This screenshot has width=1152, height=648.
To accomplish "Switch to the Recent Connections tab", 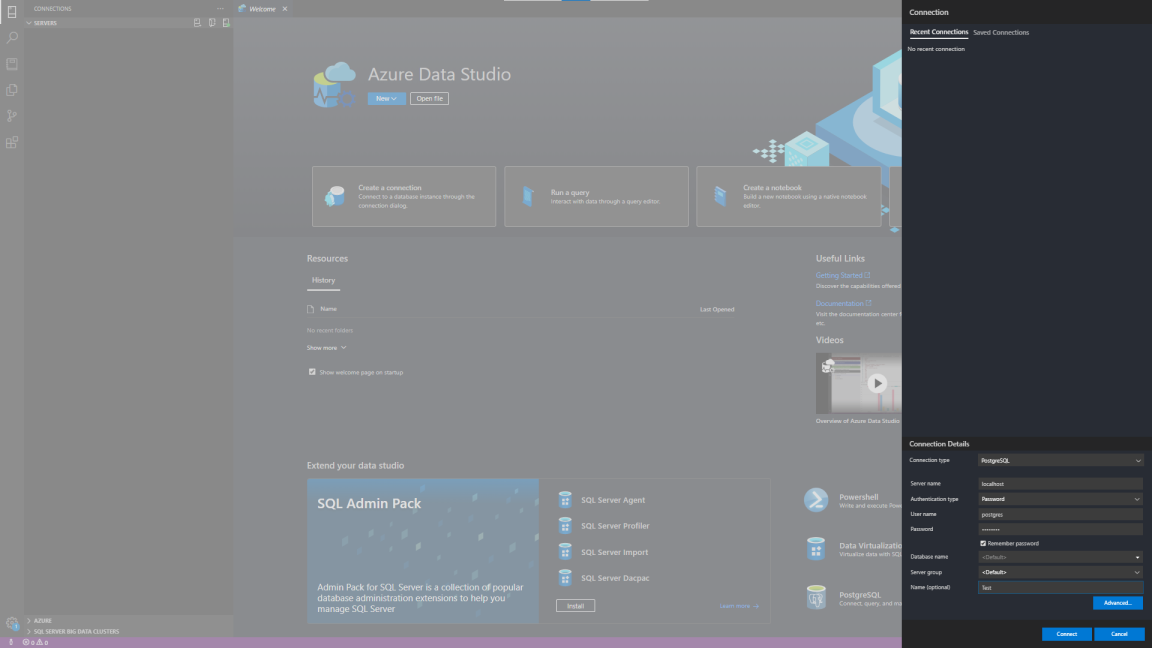I will [x=938, y=32].
